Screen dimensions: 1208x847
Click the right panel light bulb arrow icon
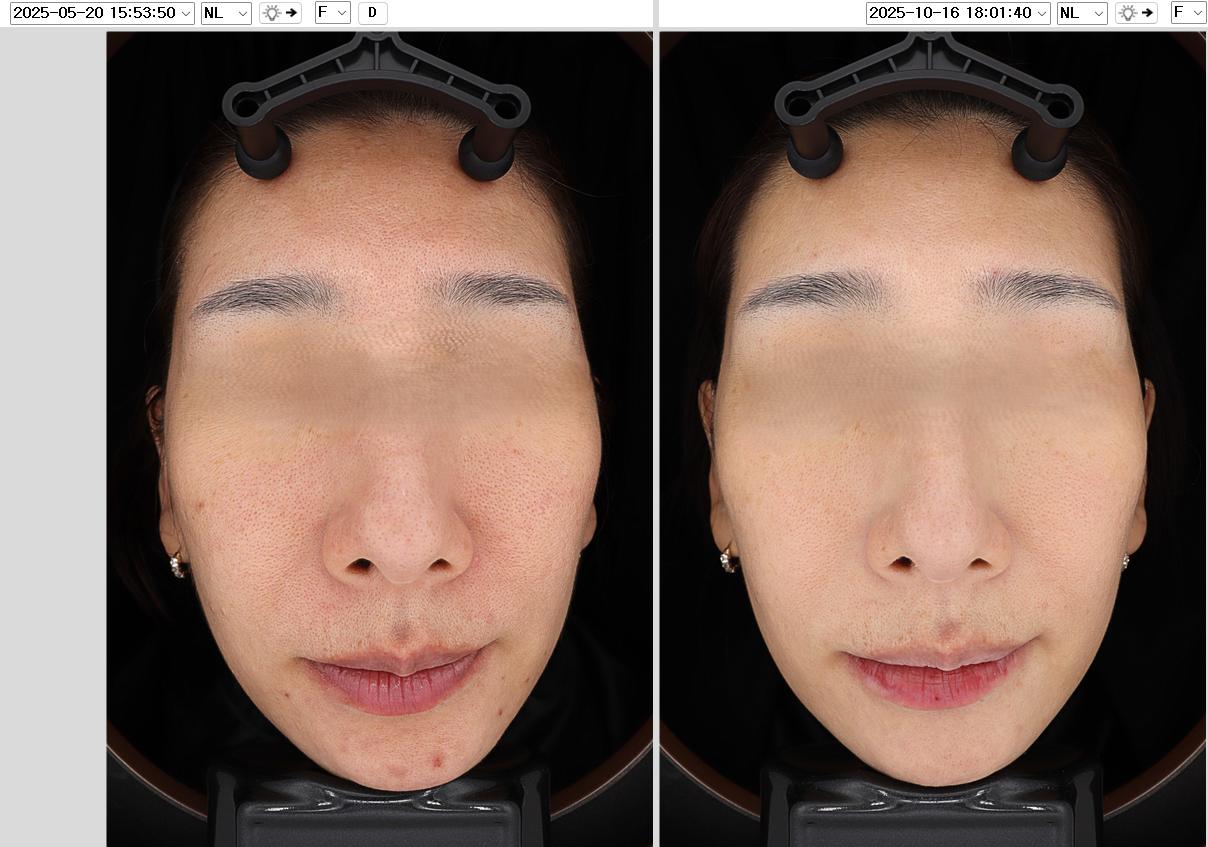point(1136,13)
